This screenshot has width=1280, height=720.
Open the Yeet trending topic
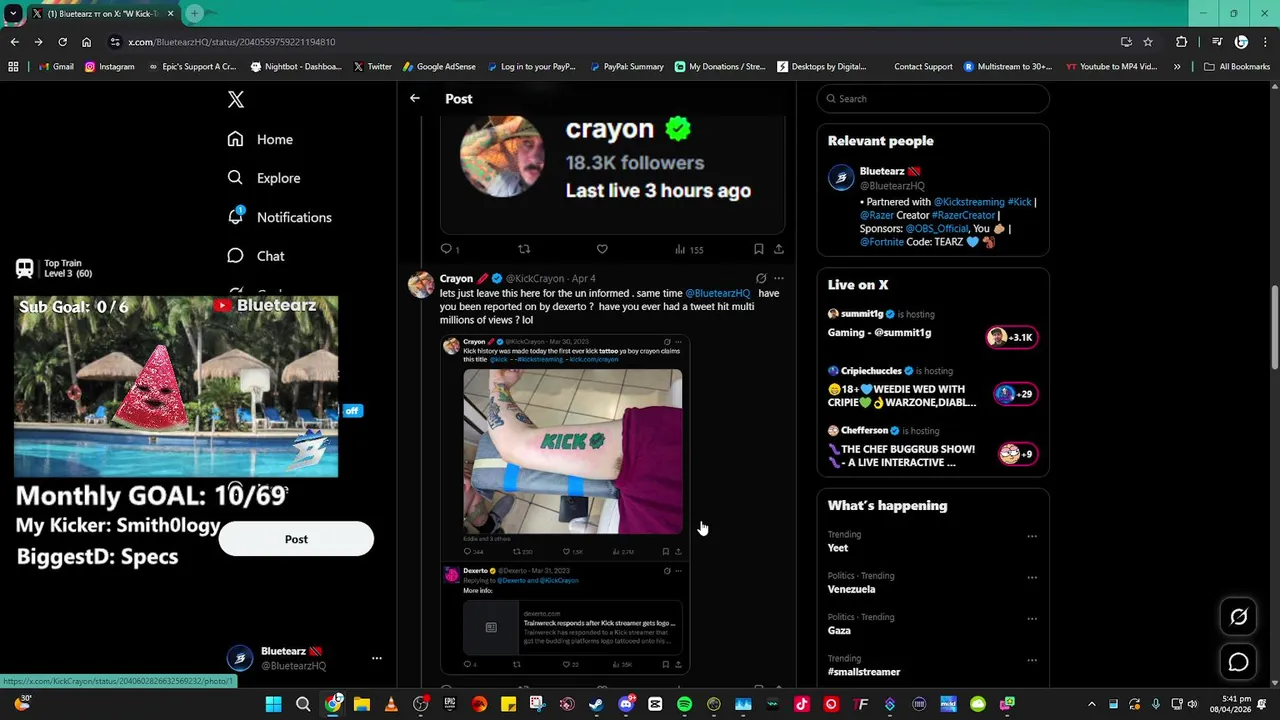point(838,548)
